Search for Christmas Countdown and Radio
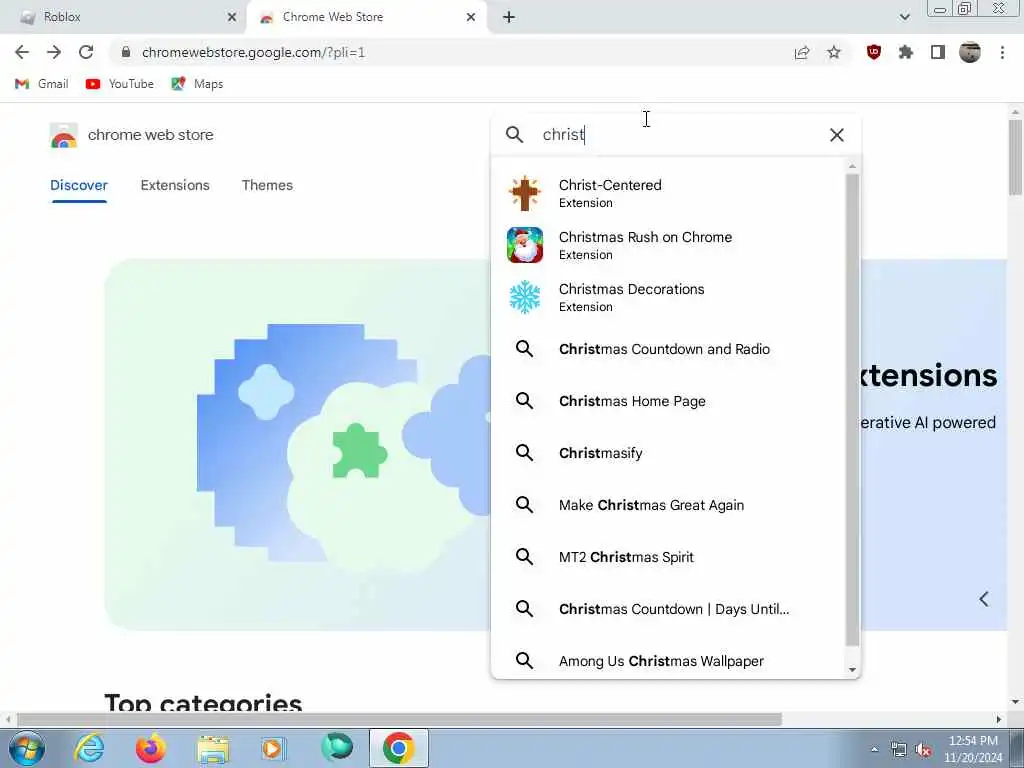 click(669, 349)
